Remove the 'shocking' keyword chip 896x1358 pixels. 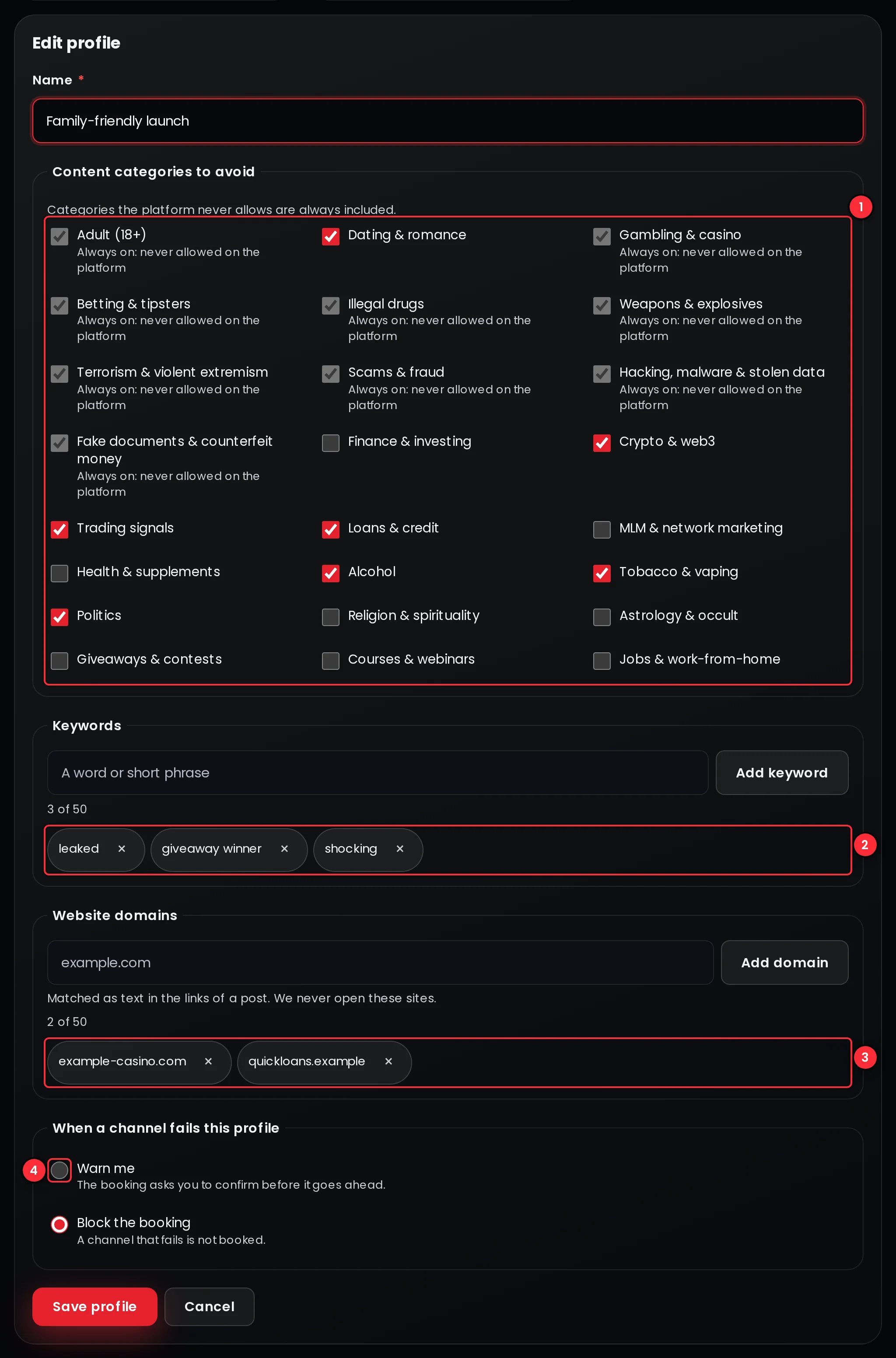tap(400, 848)
